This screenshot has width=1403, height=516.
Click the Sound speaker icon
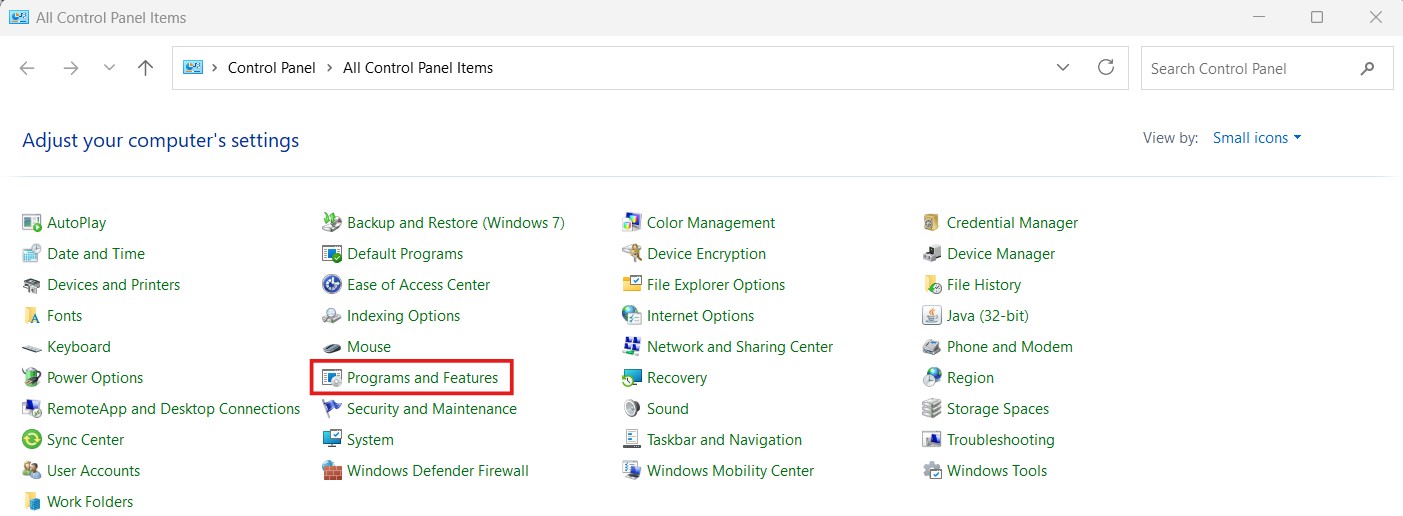pos(632,409)
